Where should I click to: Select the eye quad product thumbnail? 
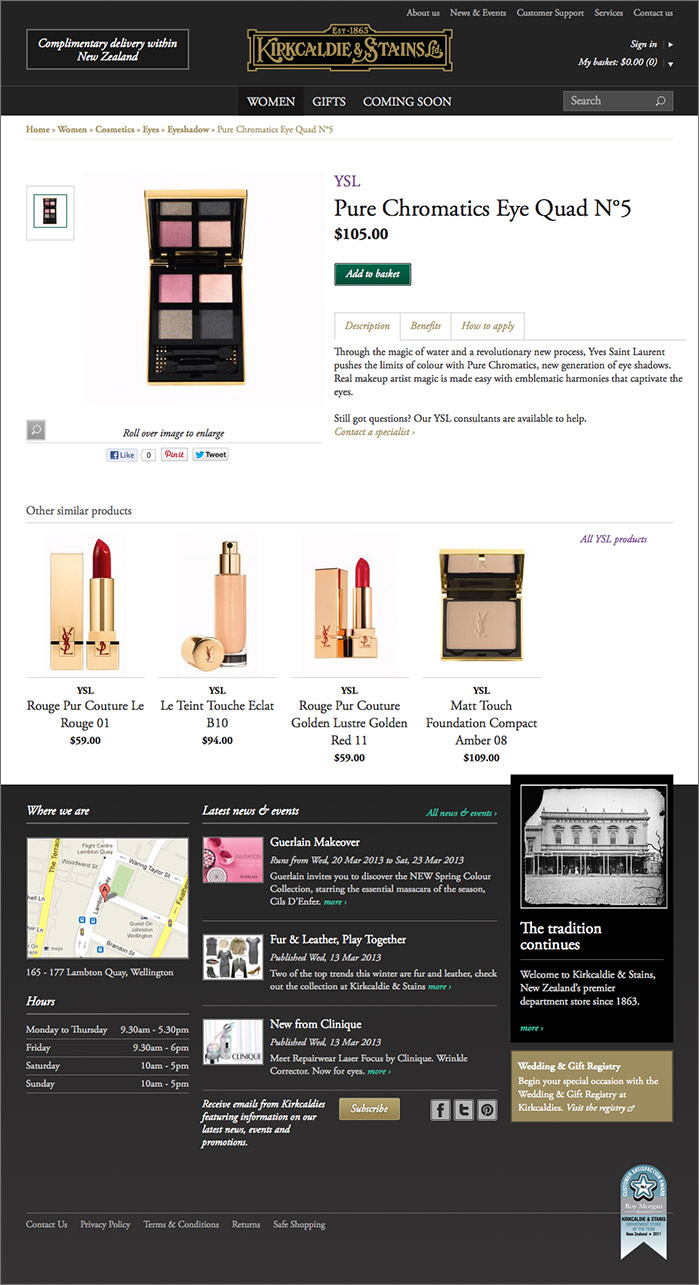tap(50, 212)
